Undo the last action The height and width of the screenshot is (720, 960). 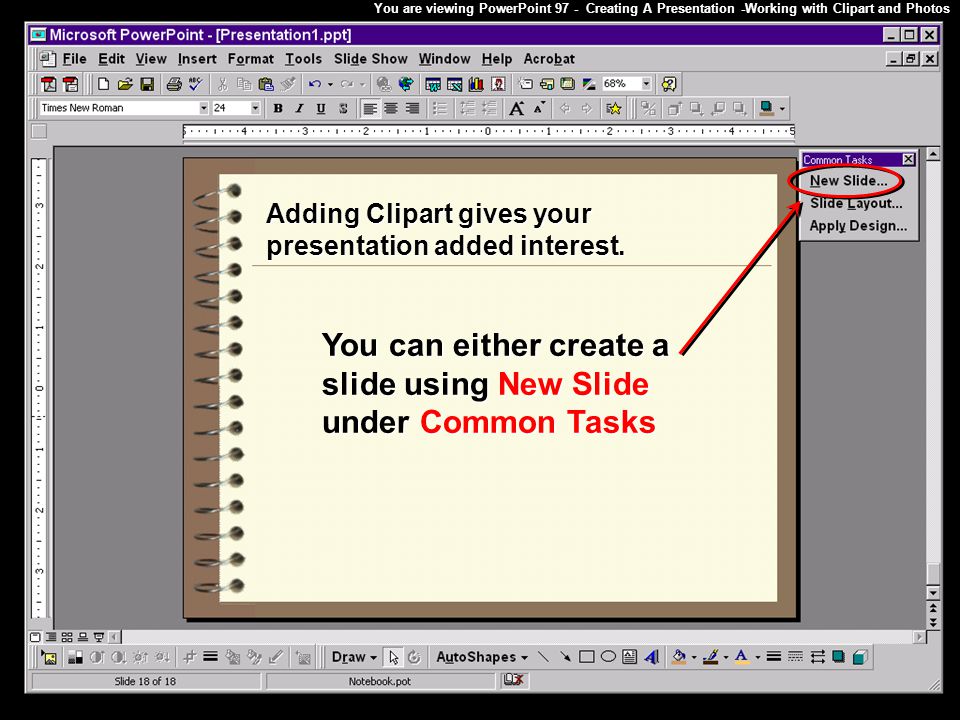315,84
